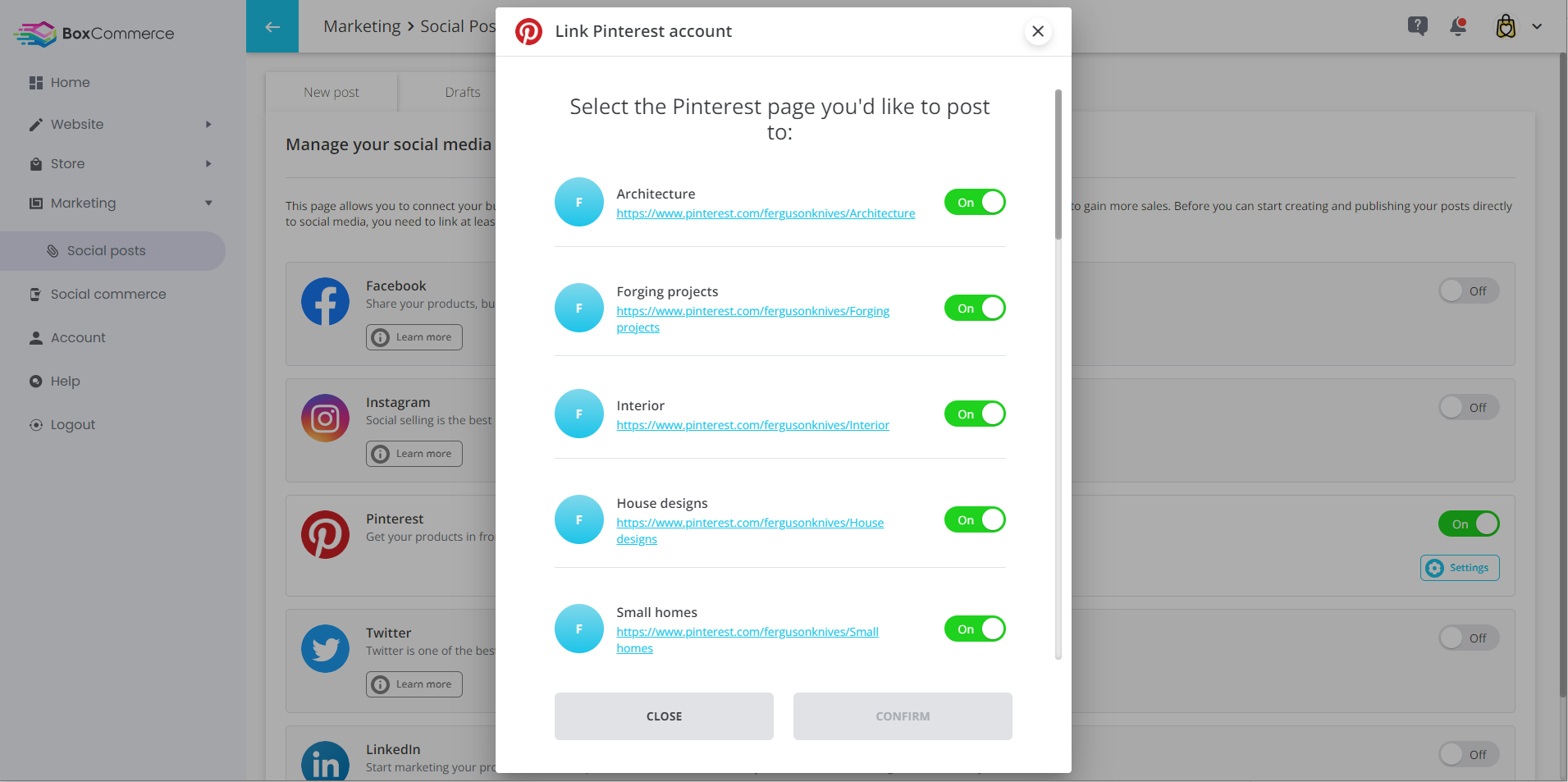Click the Marketing sidebar icon
Image resolution: width=1568 pixels, height=782 pixels.
[35, 204]
